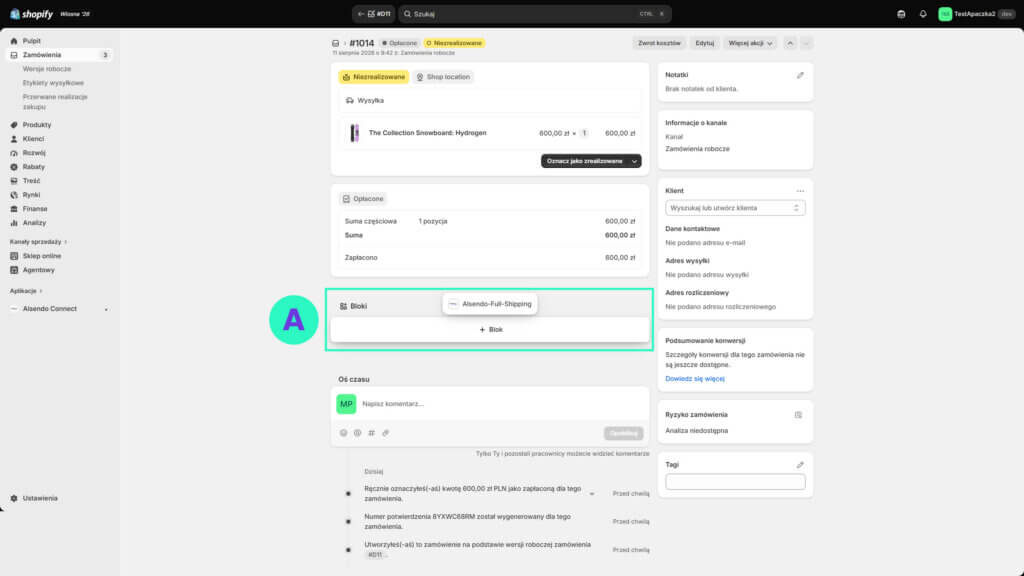Insert emoji in comment
This screenshot has height=576, width=1024.
344,433
